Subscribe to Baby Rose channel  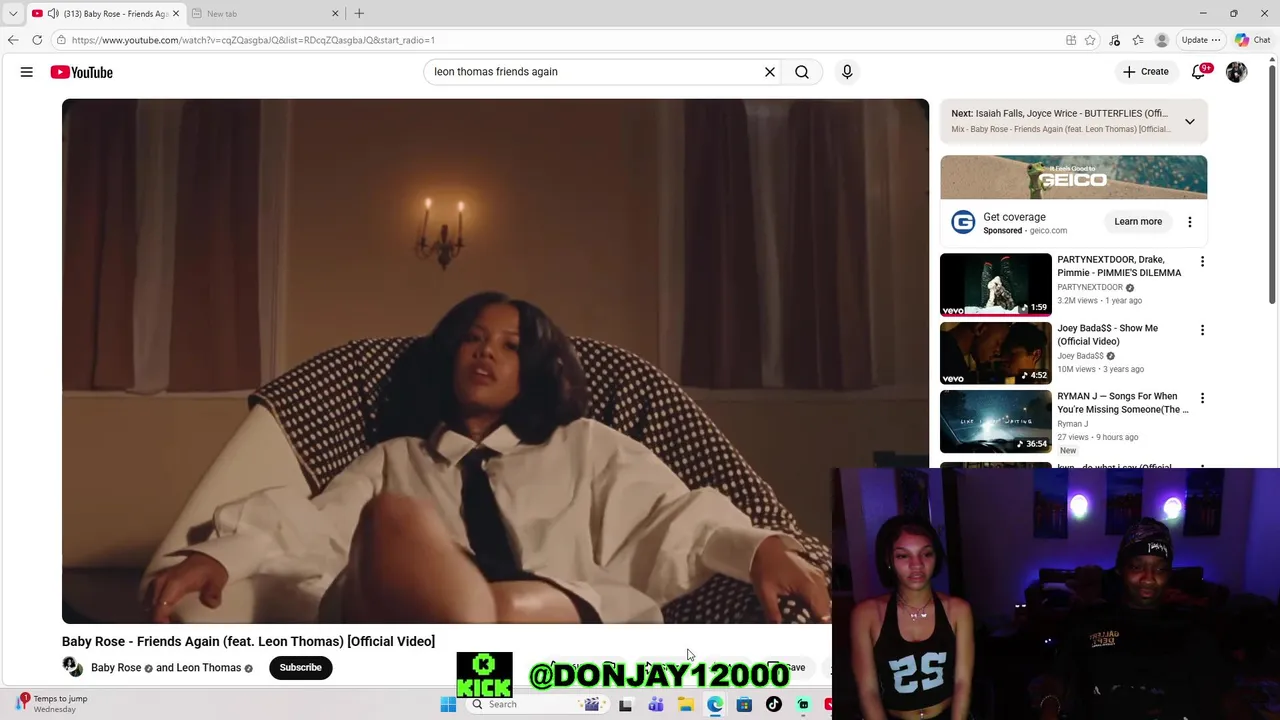300,668
